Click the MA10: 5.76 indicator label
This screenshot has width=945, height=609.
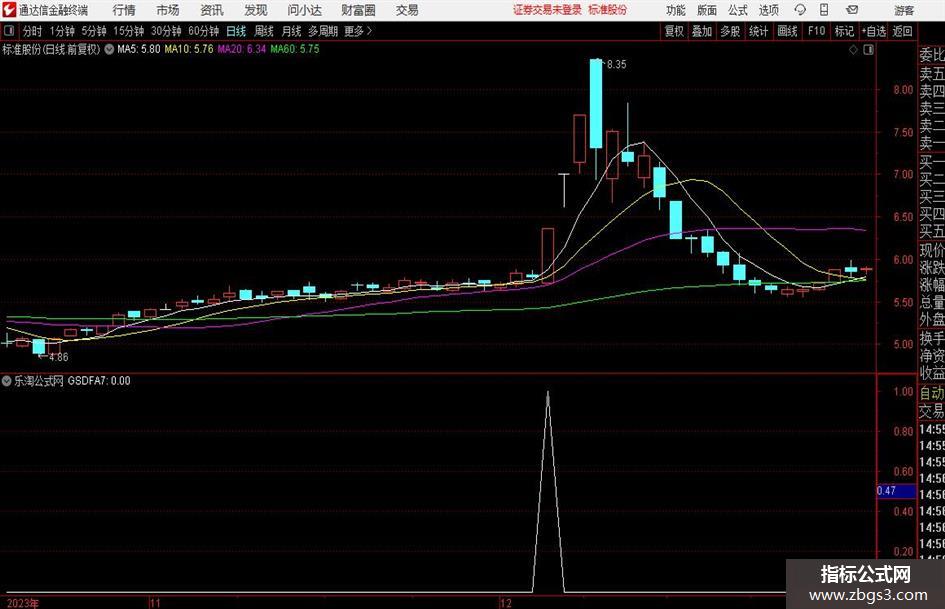tap(189, 49)
